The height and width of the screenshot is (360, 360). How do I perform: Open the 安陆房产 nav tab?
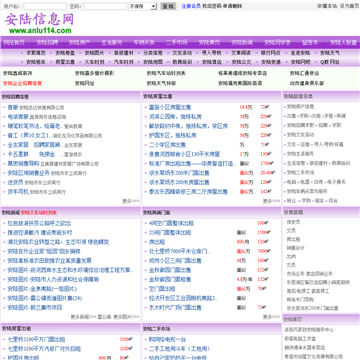tap(79, 42)
